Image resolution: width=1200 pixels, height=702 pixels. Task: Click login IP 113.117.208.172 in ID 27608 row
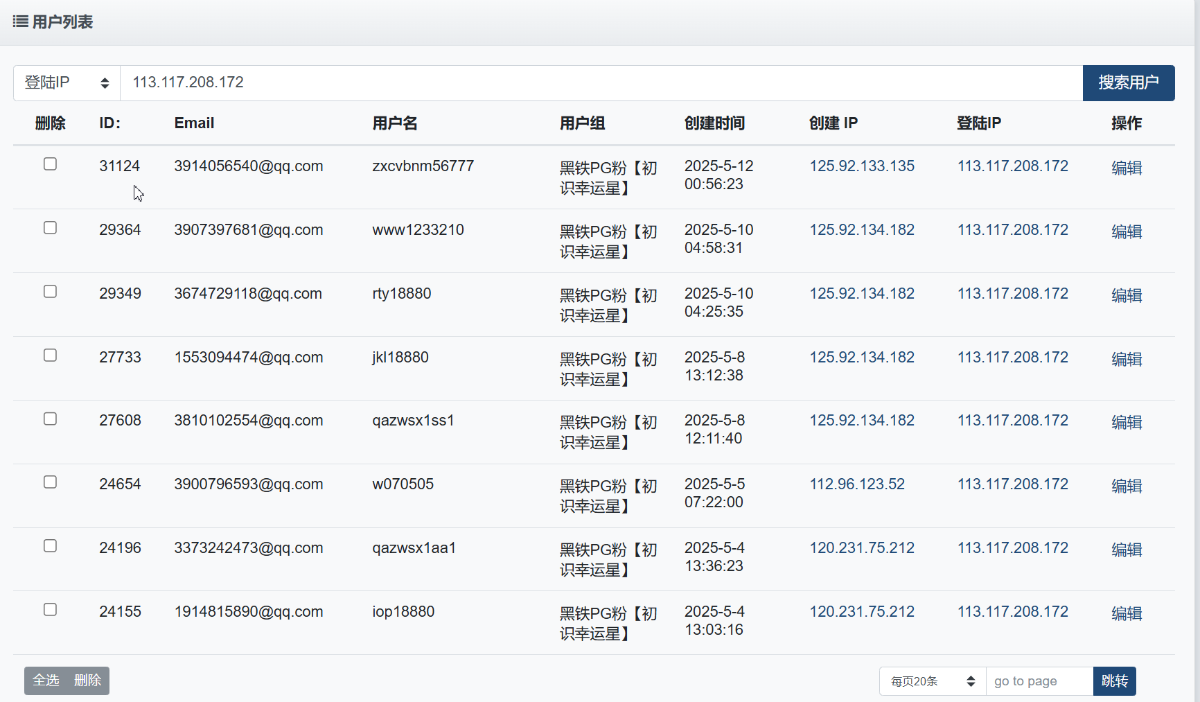[1013, 421]
